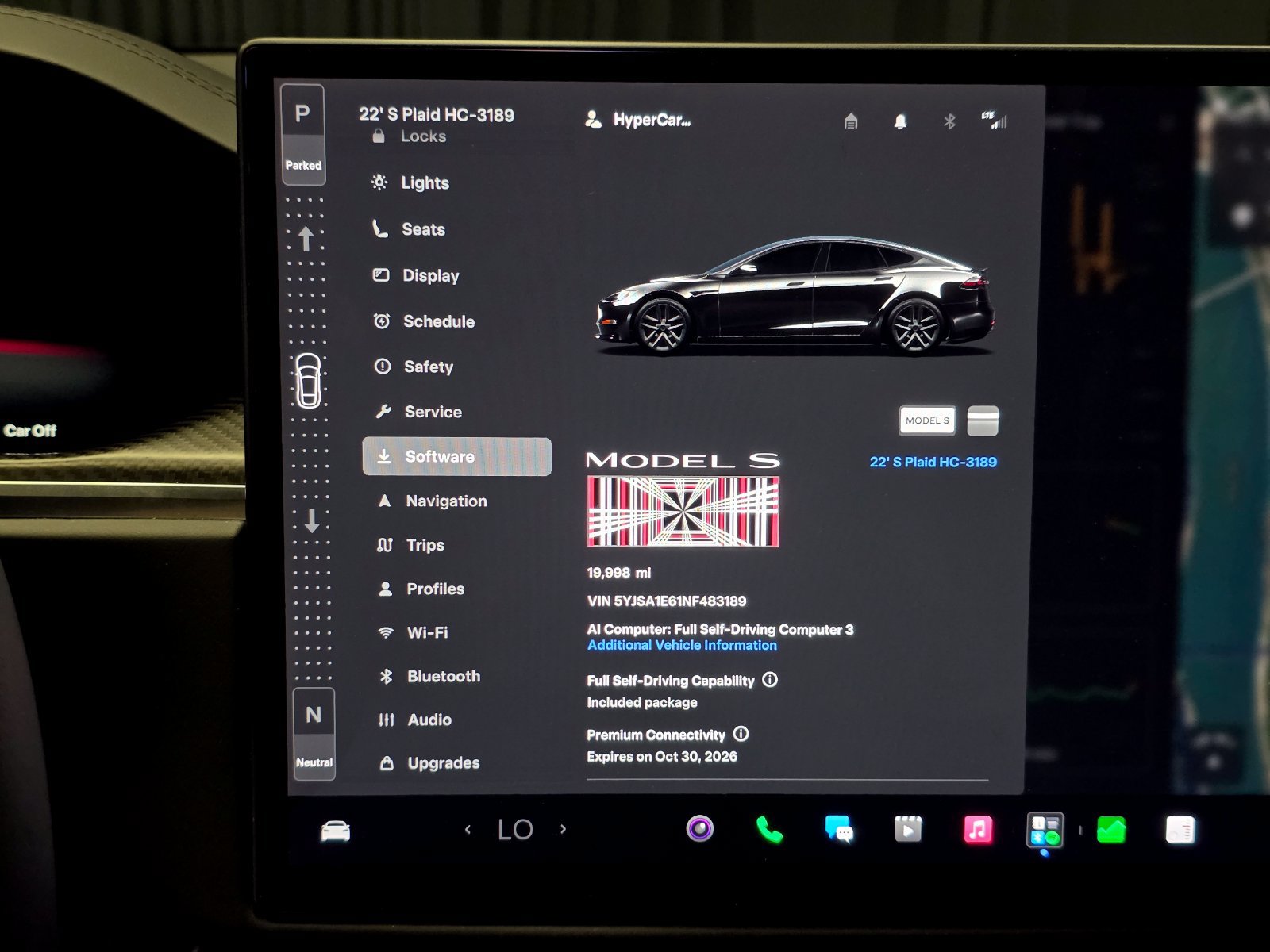This screenshot has width=1270, height=952.
Task: Open the Lights settings menu
Action: pos(410,183)
